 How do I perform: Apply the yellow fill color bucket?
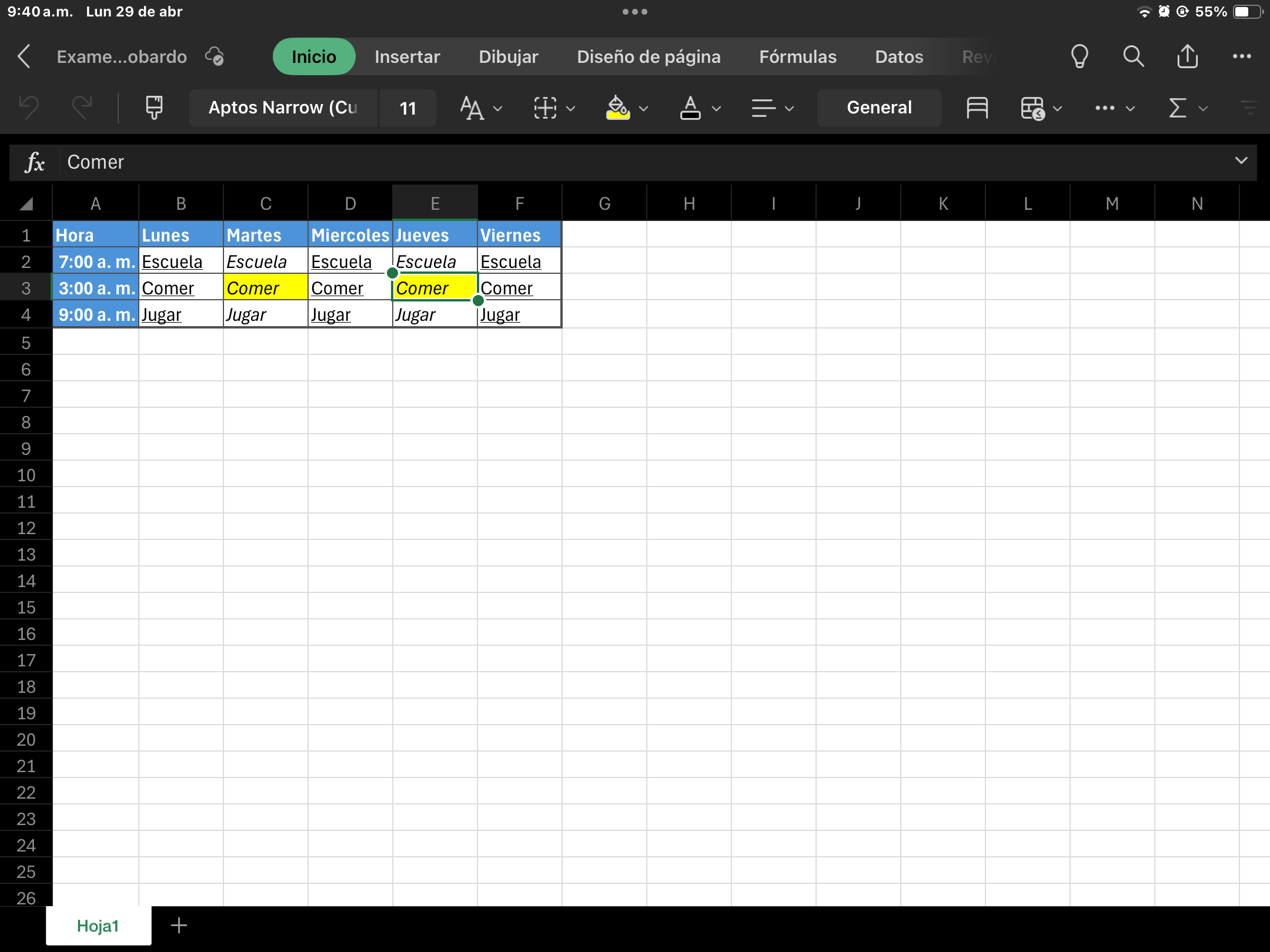click(617, 108)
